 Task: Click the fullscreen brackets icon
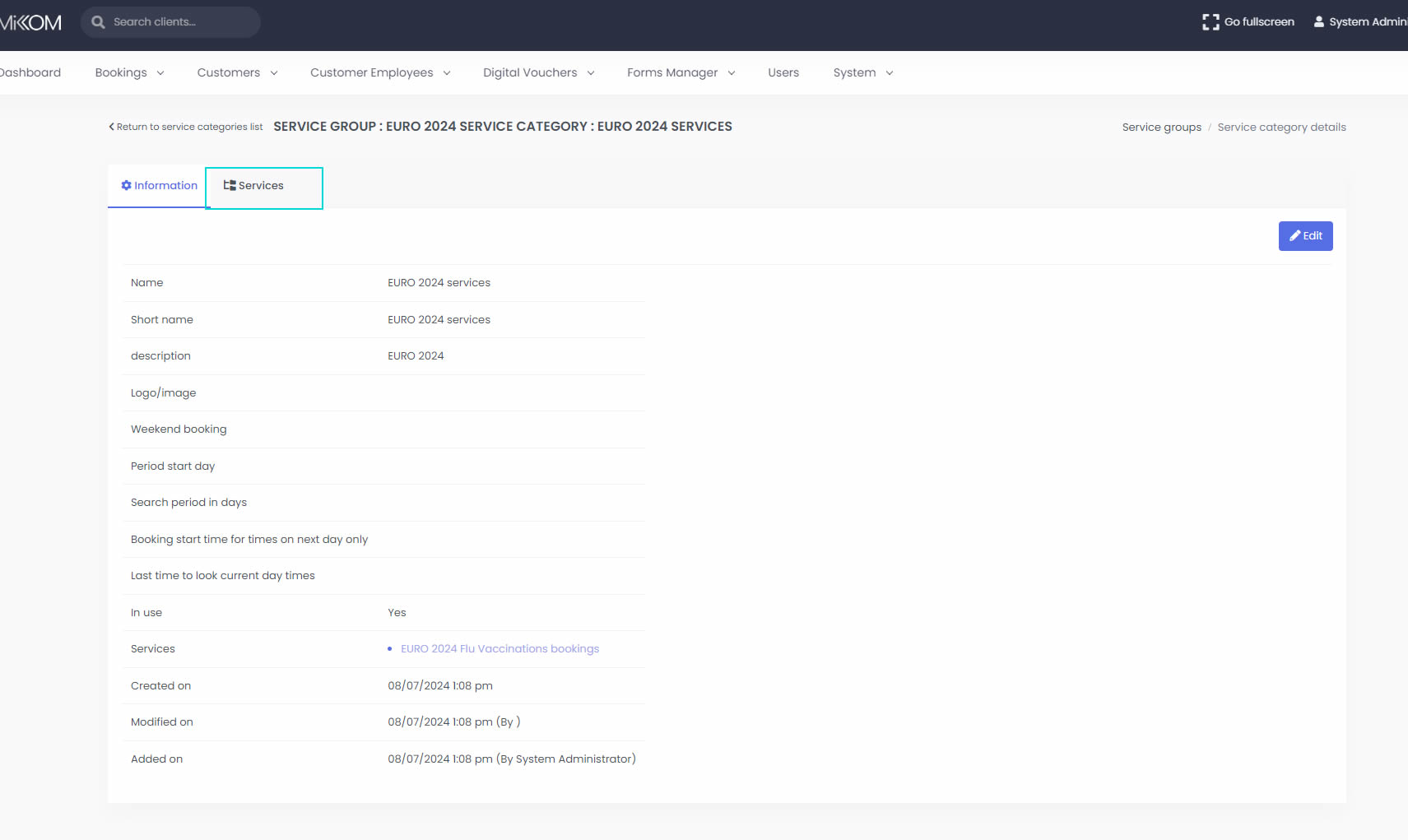tap(1211, 22)
